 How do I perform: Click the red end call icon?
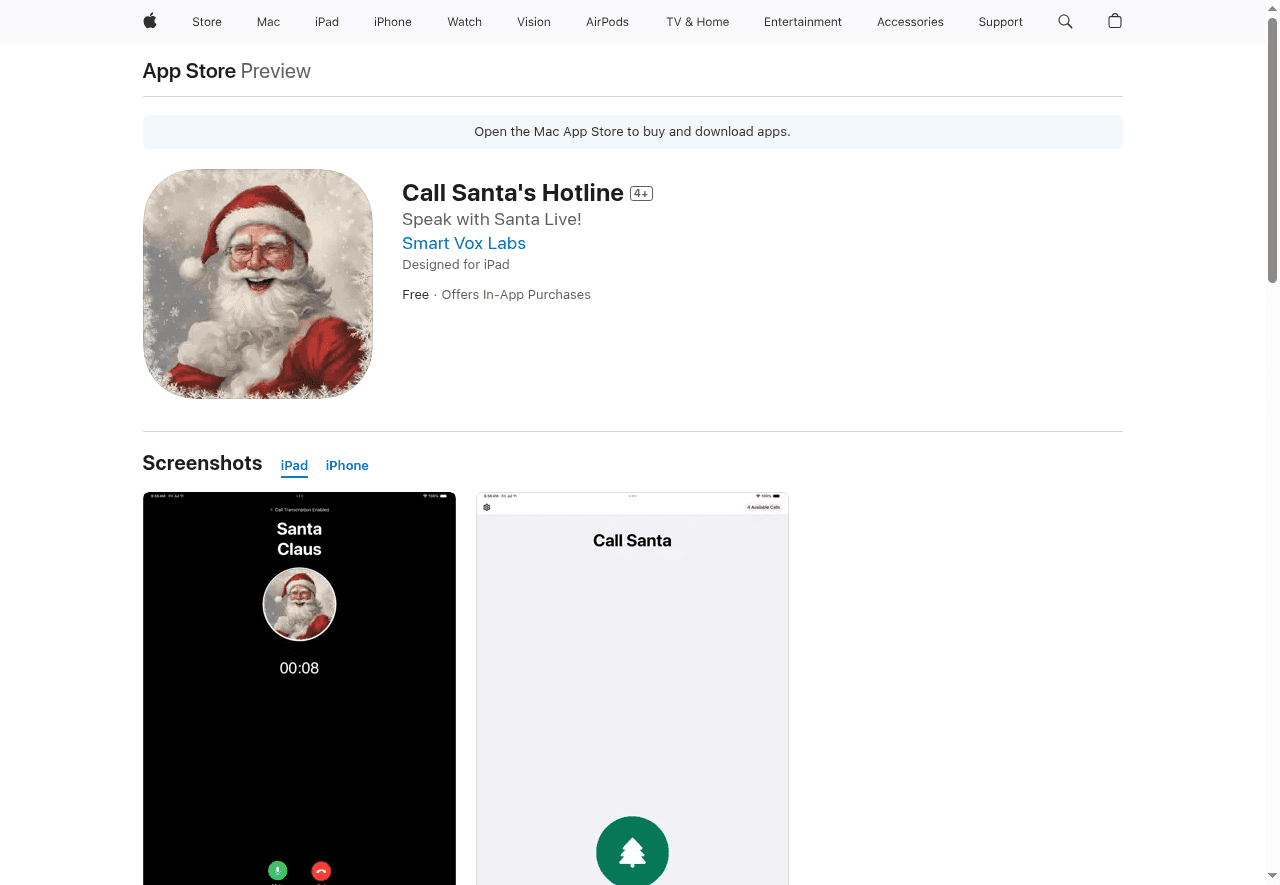320,871
